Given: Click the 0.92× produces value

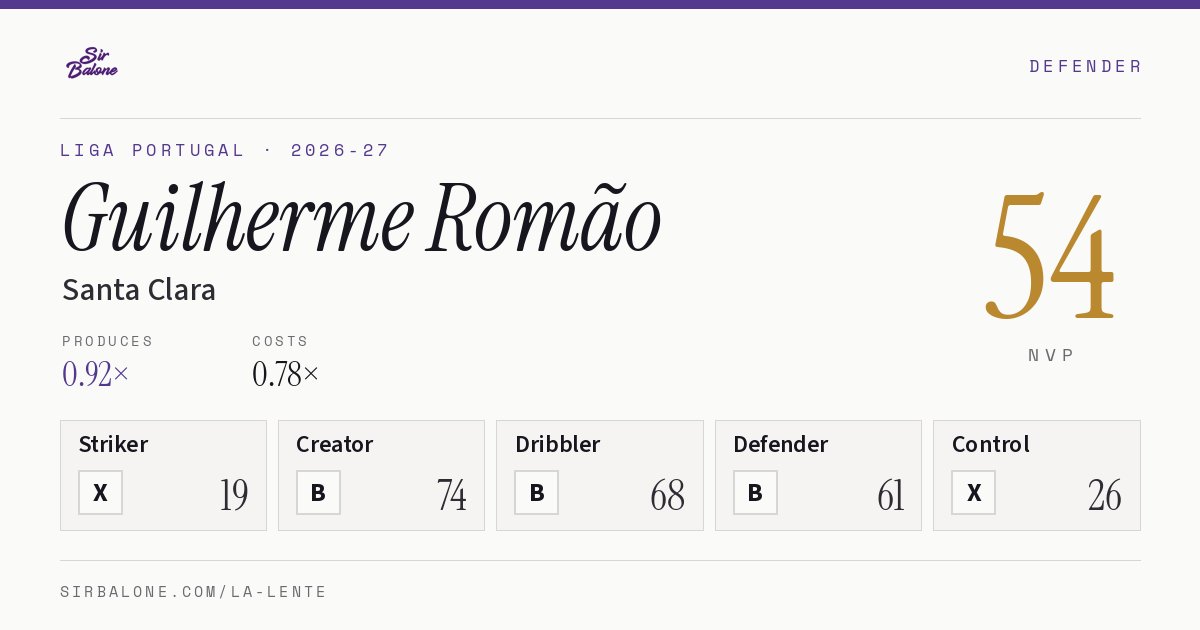Looking at the screenshot, I should [x=96, y=374].
